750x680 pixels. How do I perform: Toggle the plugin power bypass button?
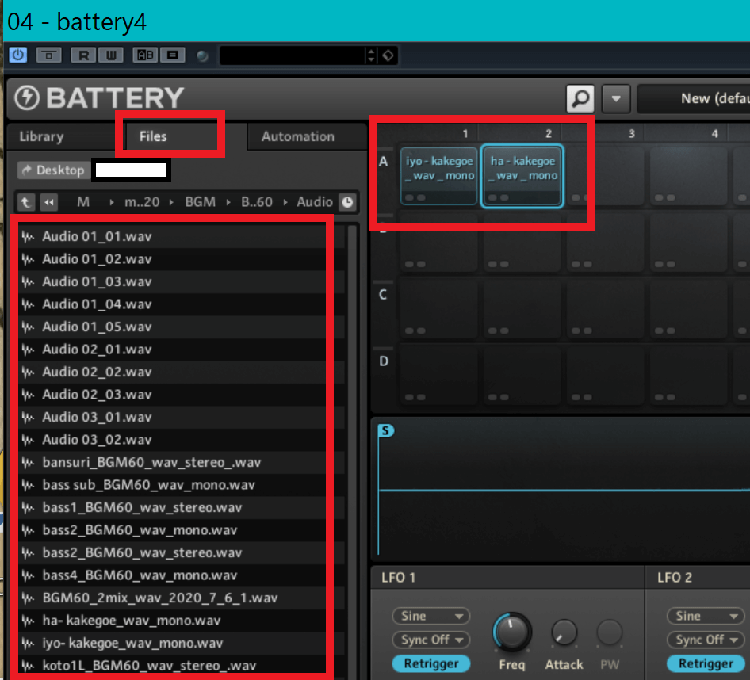coord(18,55)
